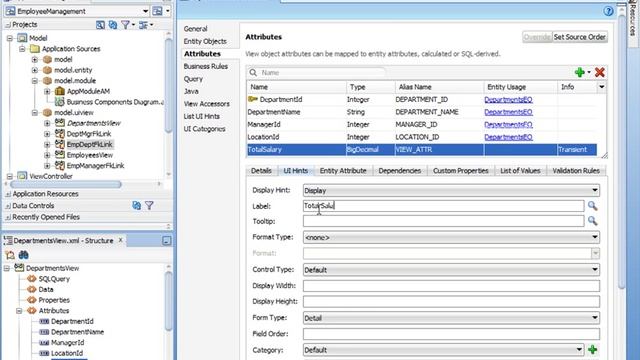The image size is (640, 360).
Task: Open the Validation Rules tab
Action: tap(576, 171)
